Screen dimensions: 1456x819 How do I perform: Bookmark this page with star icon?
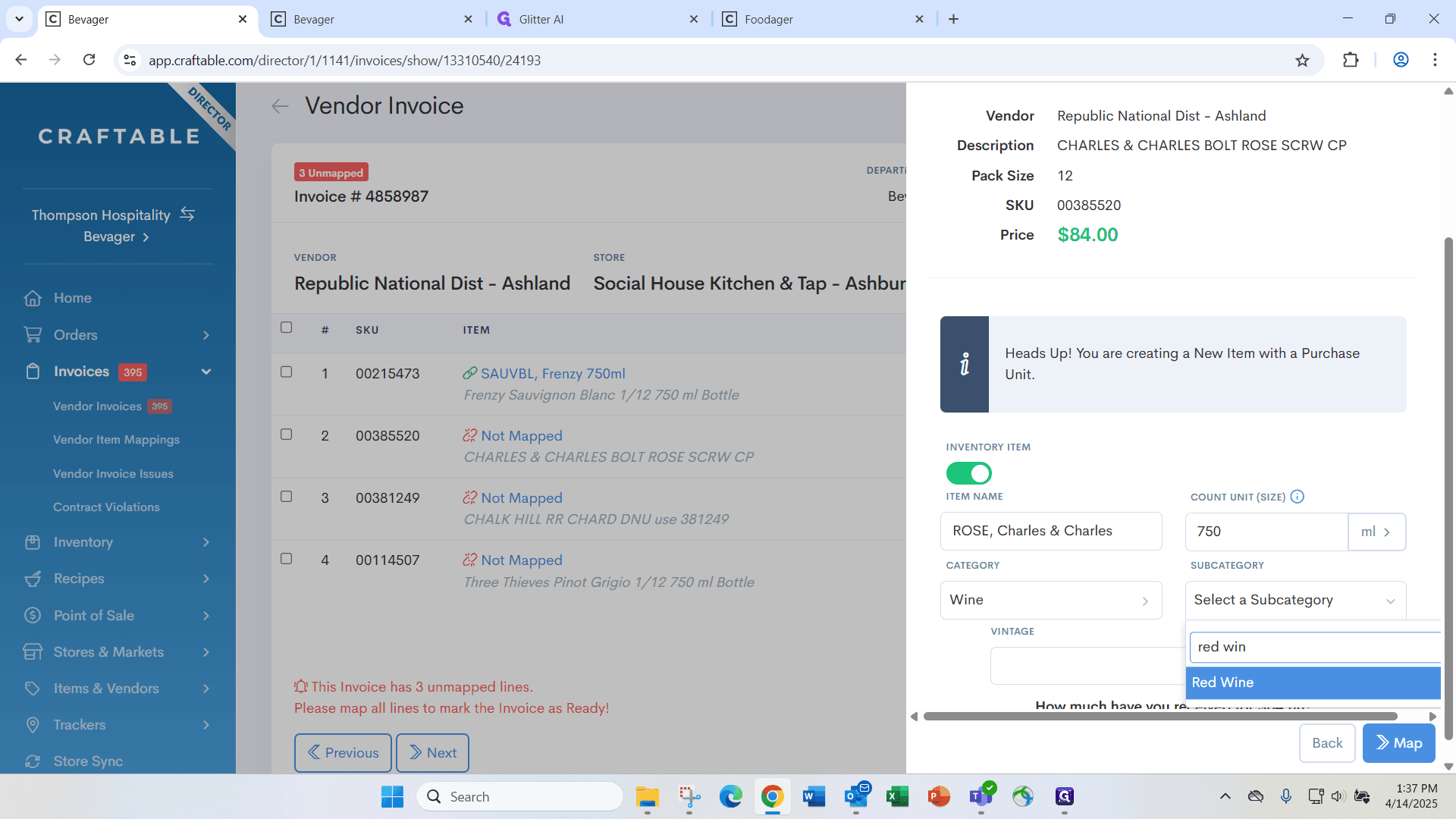click(1302, 60)
